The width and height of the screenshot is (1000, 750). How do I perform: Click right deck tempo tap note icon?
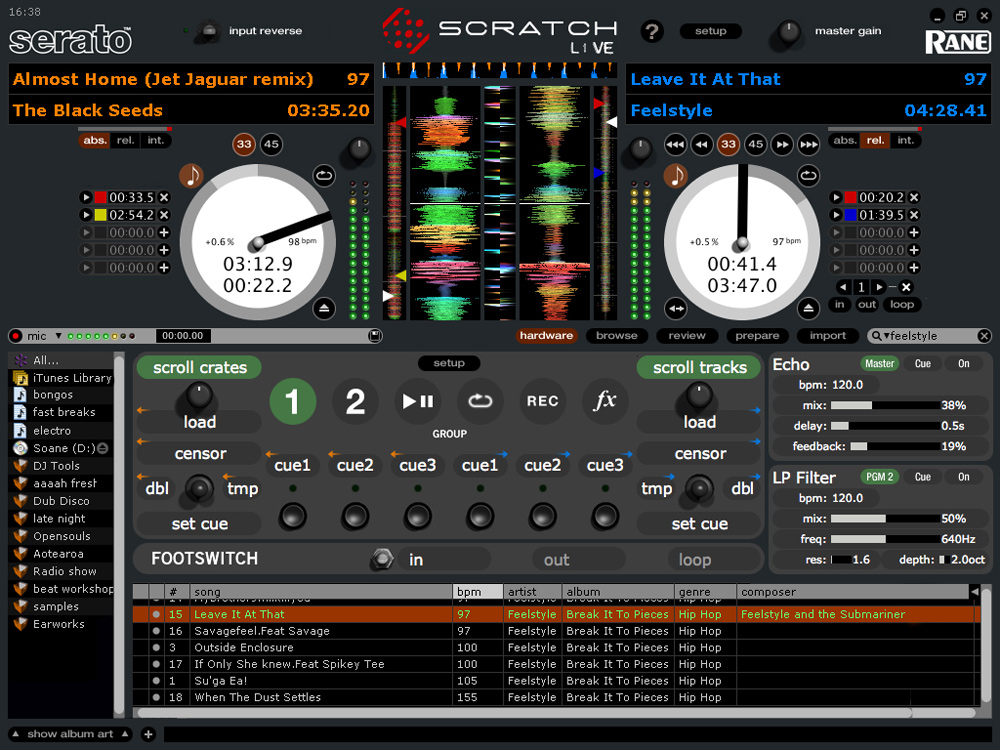click(675, 175)
